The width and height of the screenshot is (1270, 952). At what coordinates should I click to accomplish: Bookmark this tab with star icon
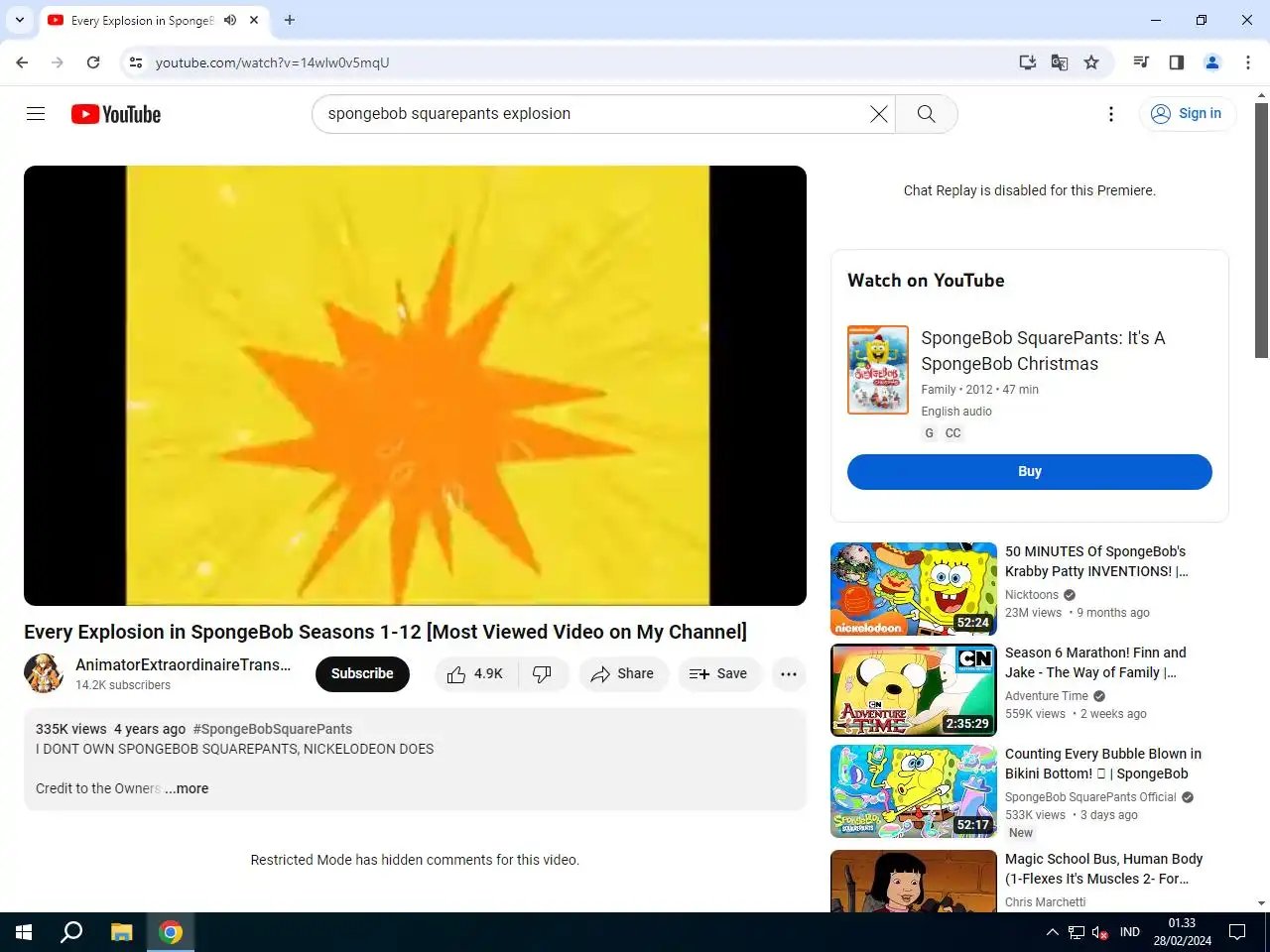coord(1091,62)
